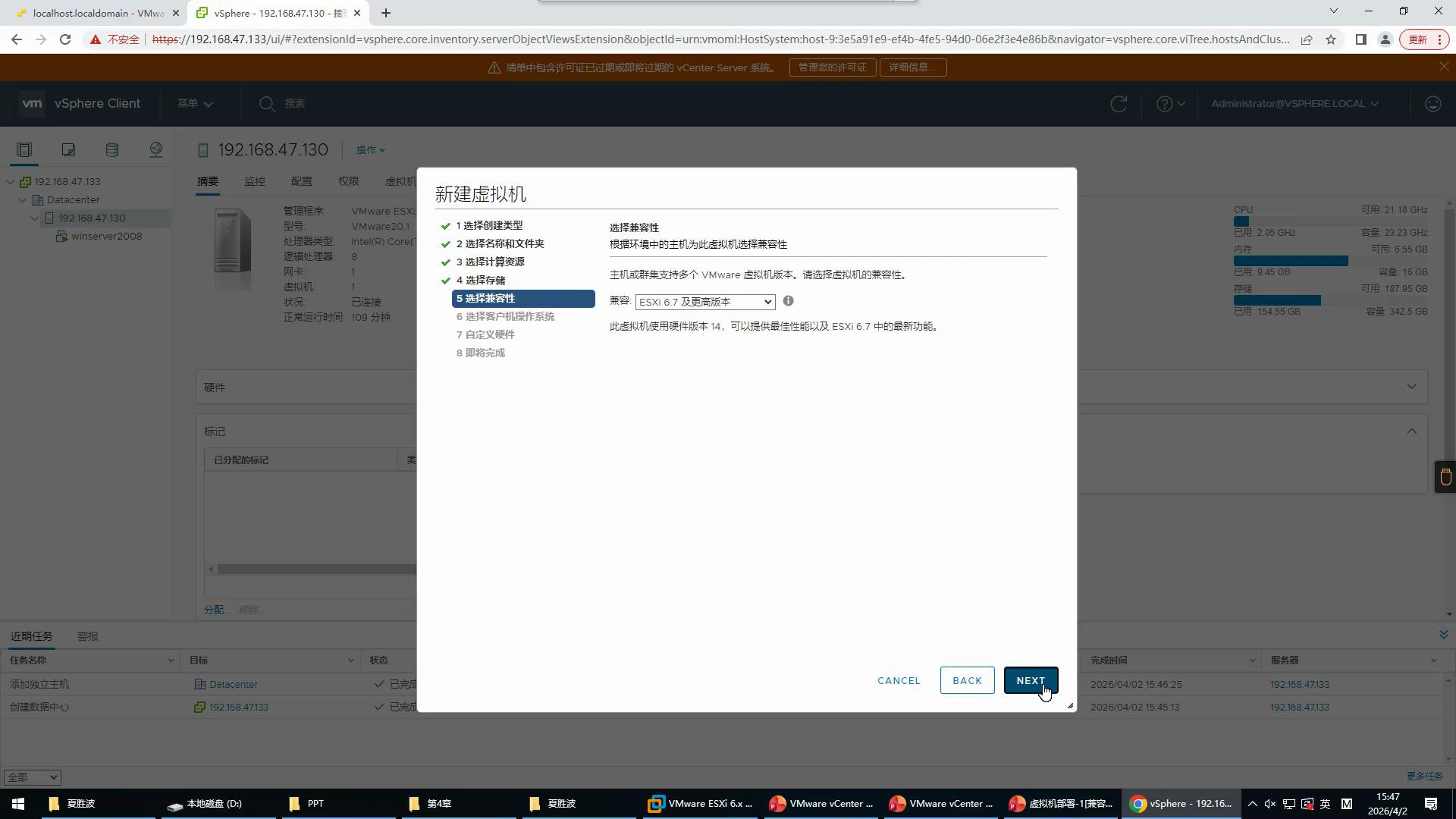Click the vSphere search field

[x=295, y=104]
